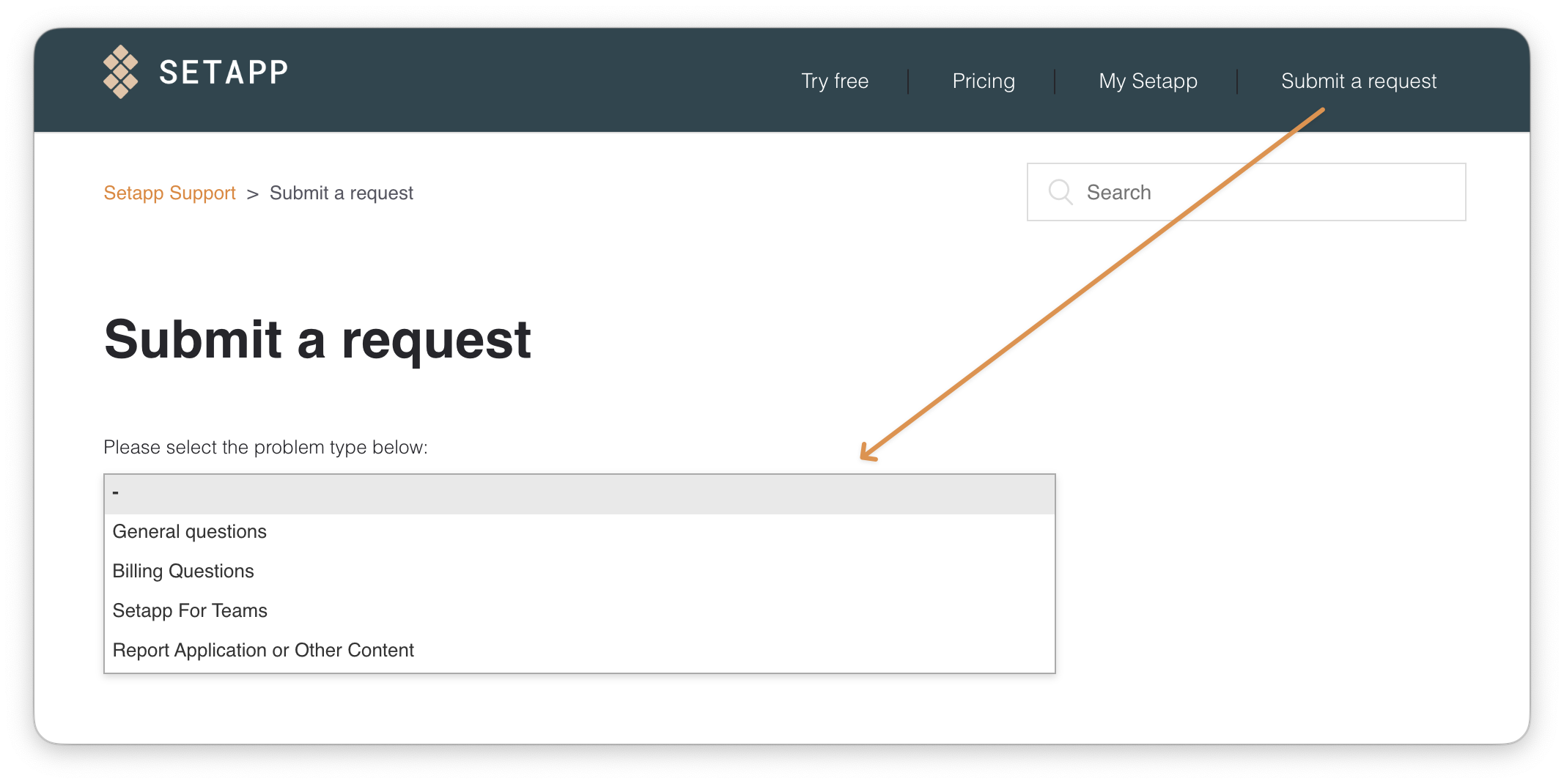The width and height of the screenshot is (1564, 784).
Task: Click the magnifying glass search icon
Action: pyautogui.click(x=1061, y=192)
